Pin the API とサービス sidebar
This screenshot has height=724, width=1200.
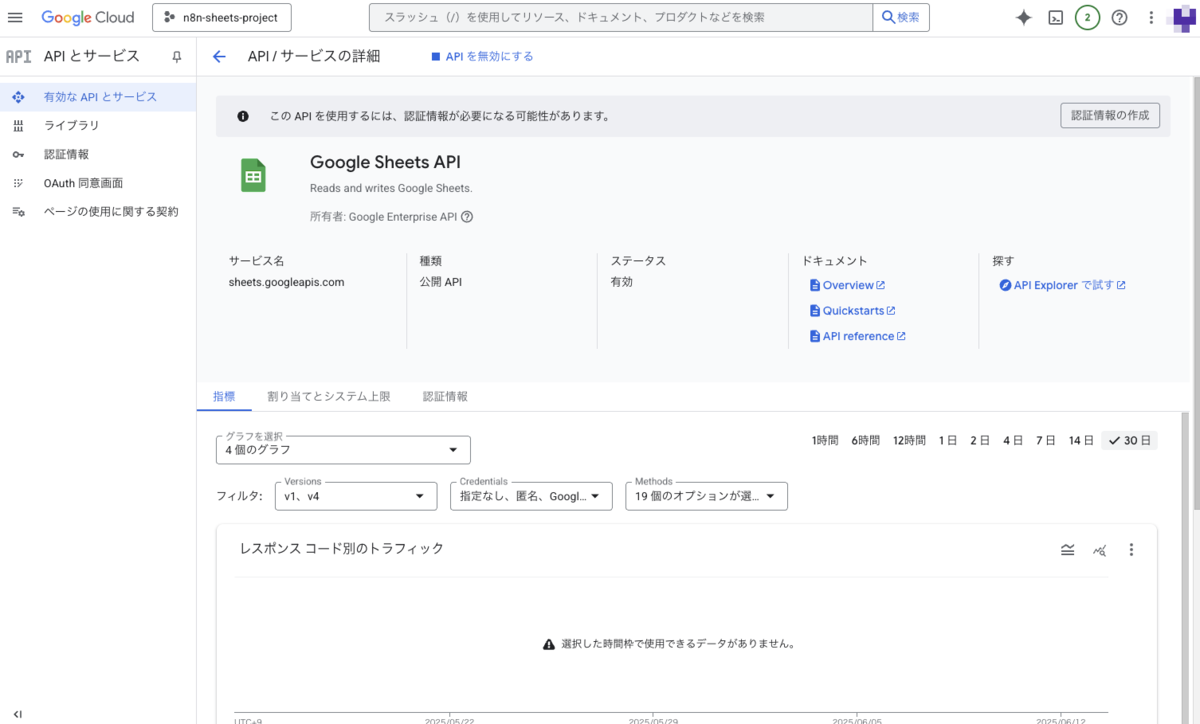(x=177, y=57)
